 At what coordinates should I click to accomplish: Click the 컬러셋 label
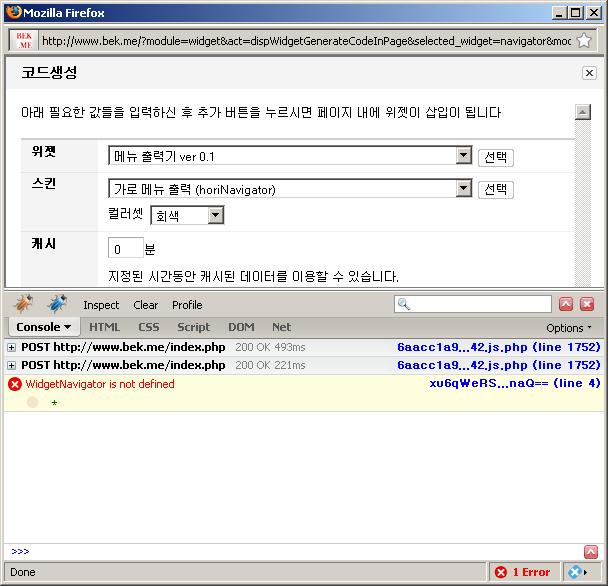125,214
